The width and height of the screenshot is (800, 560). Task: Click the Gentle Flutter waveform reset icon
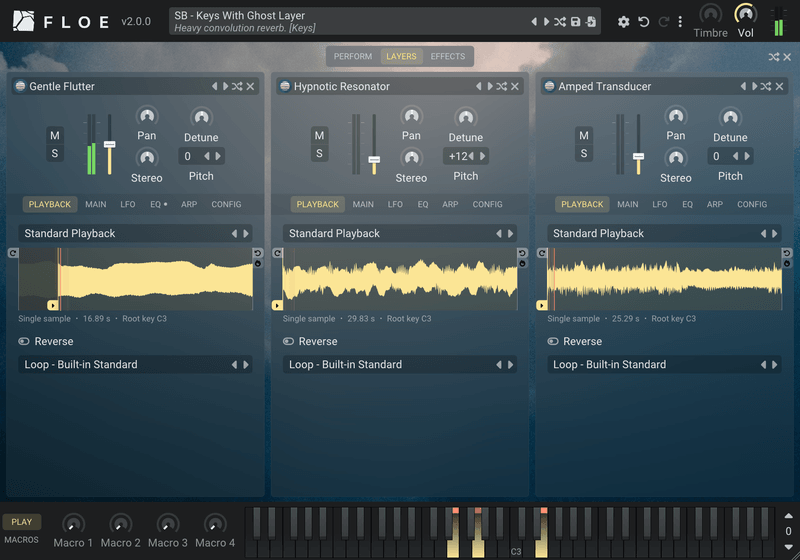click(258, 252)
